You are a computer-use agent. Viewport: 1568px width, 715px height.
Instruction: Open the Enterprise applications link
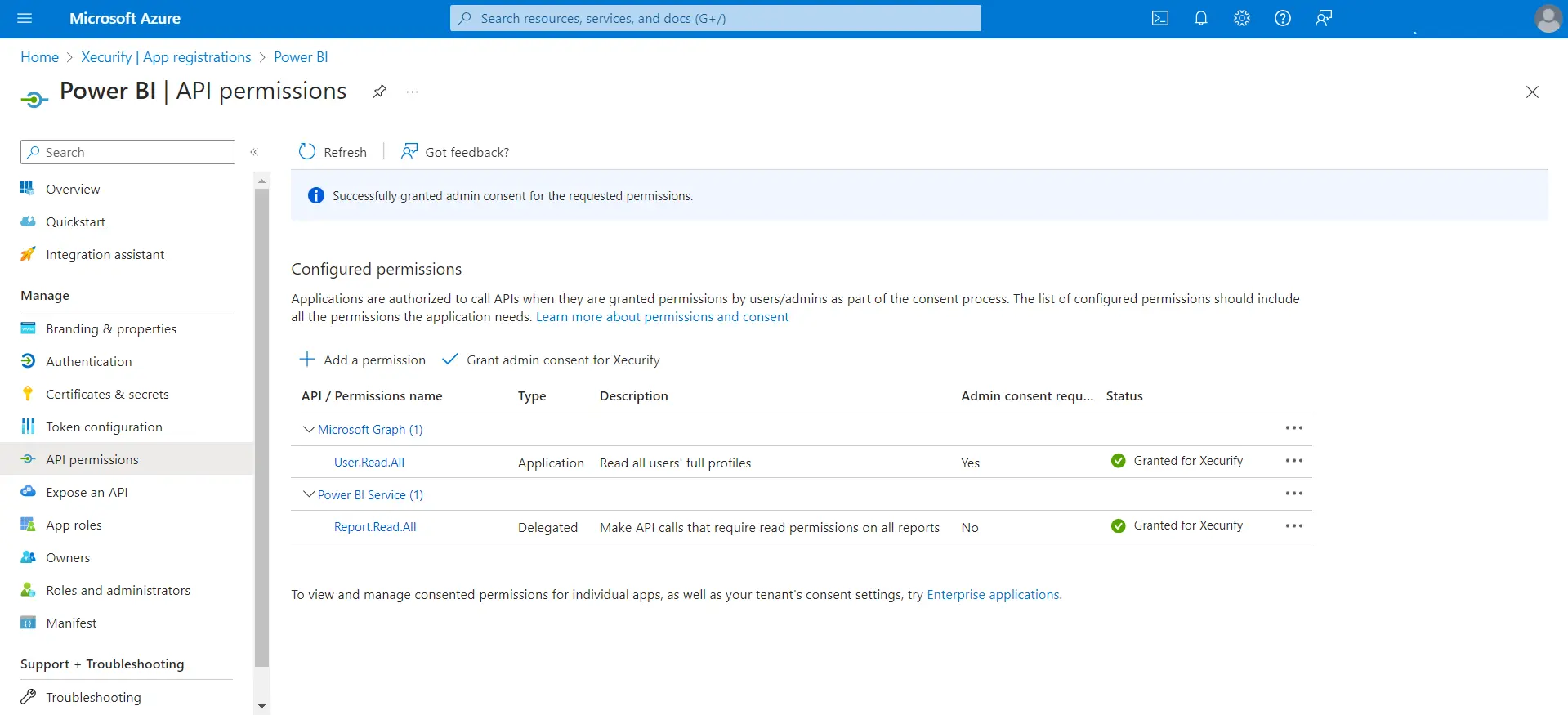point(993,595)
